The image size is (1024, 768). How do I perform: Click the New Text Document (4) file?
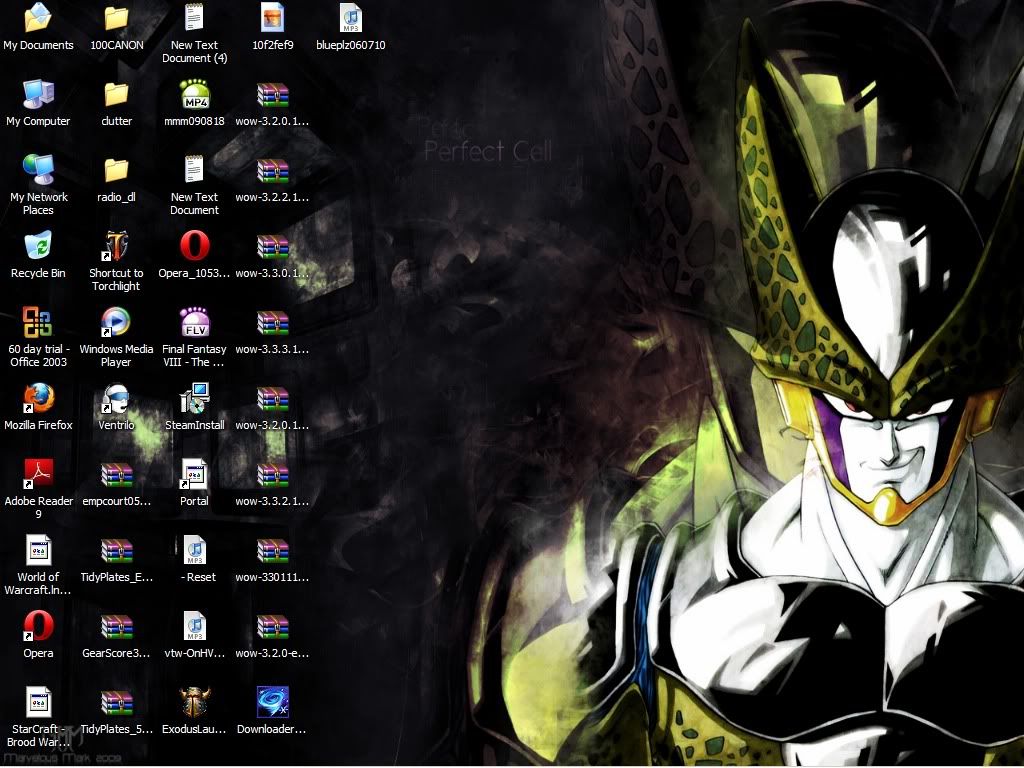(195, 18)
